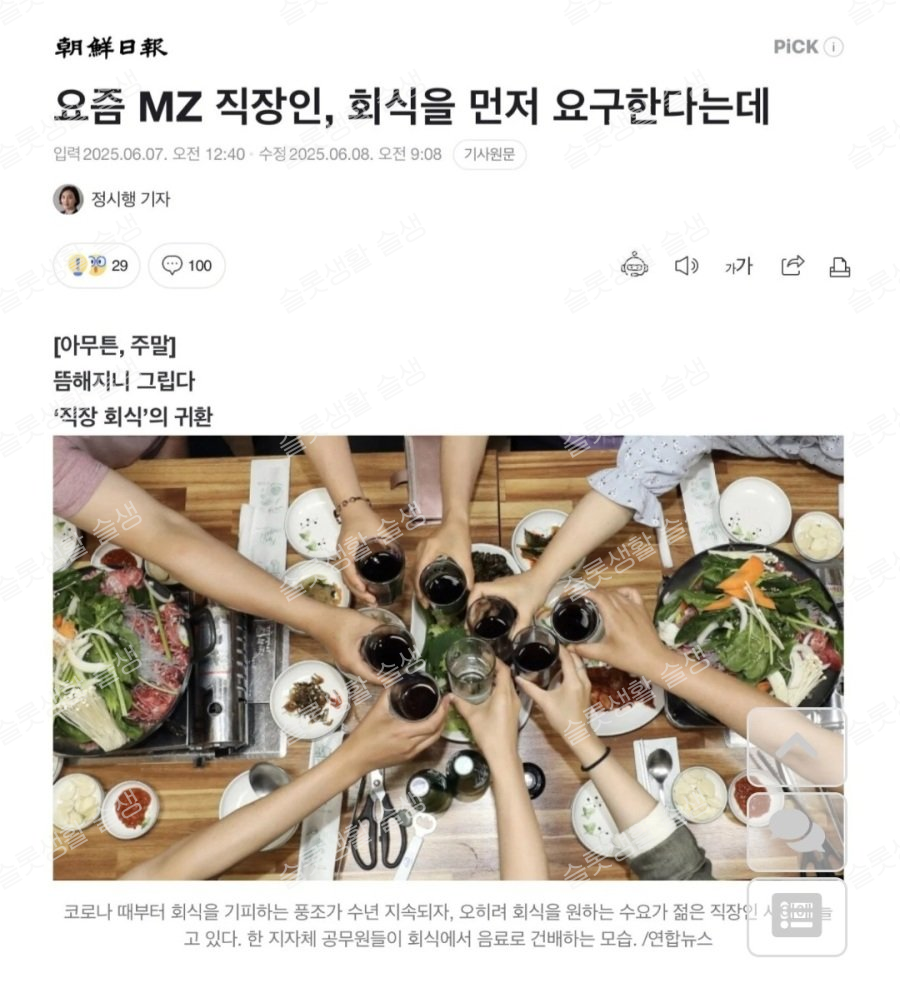
Task: Print the article using printer icon
Action: click(x=840, y=267)
